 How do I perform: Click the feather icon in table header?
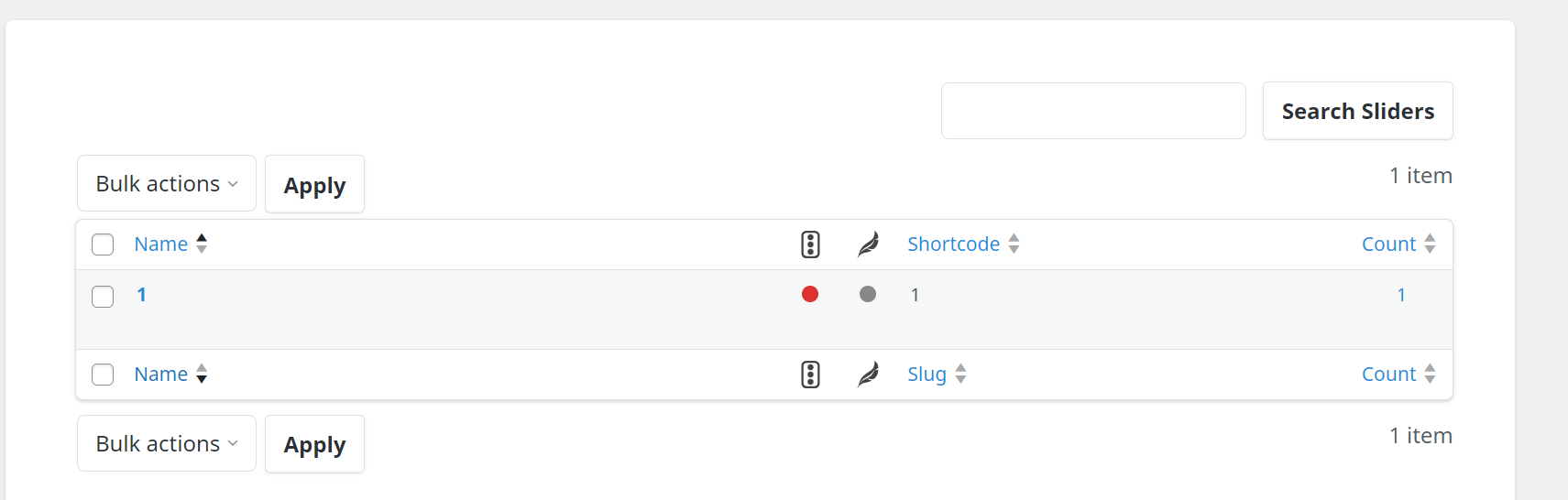click(x=868, y=245)
